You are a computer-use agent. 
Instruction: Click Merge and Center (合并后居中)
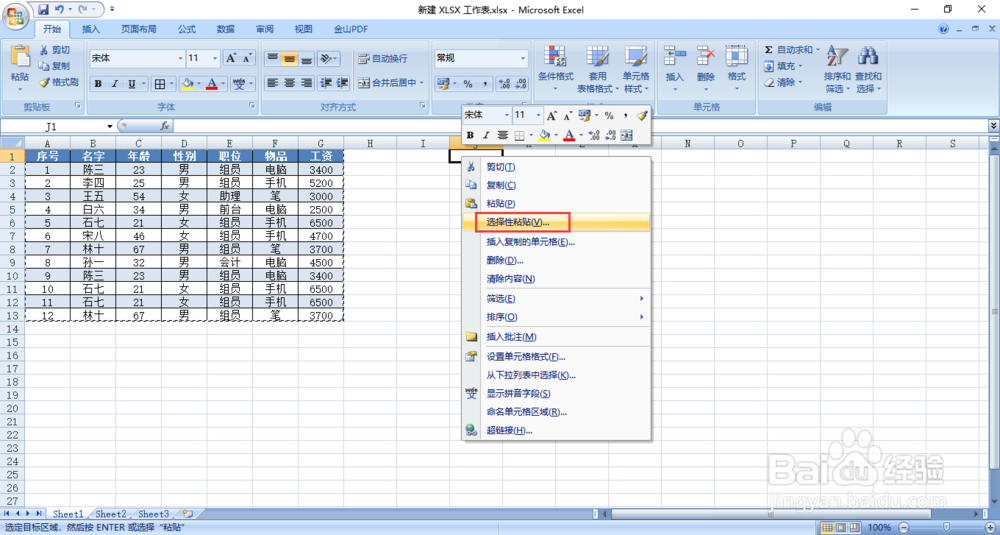click(388, 83)
